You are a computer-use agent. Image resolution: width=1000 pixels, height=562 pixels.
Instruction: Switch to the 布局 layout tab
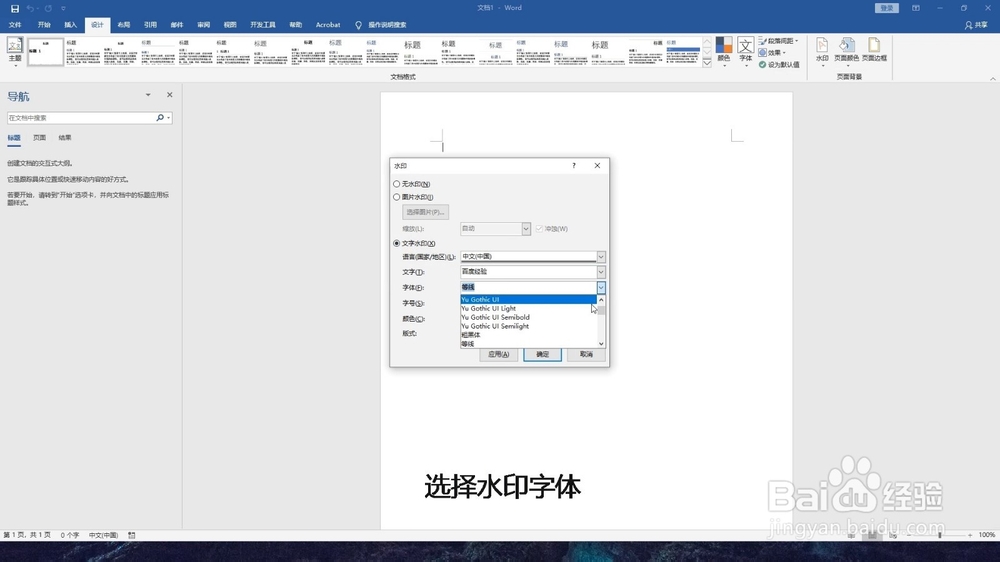[x=124, y=25]
